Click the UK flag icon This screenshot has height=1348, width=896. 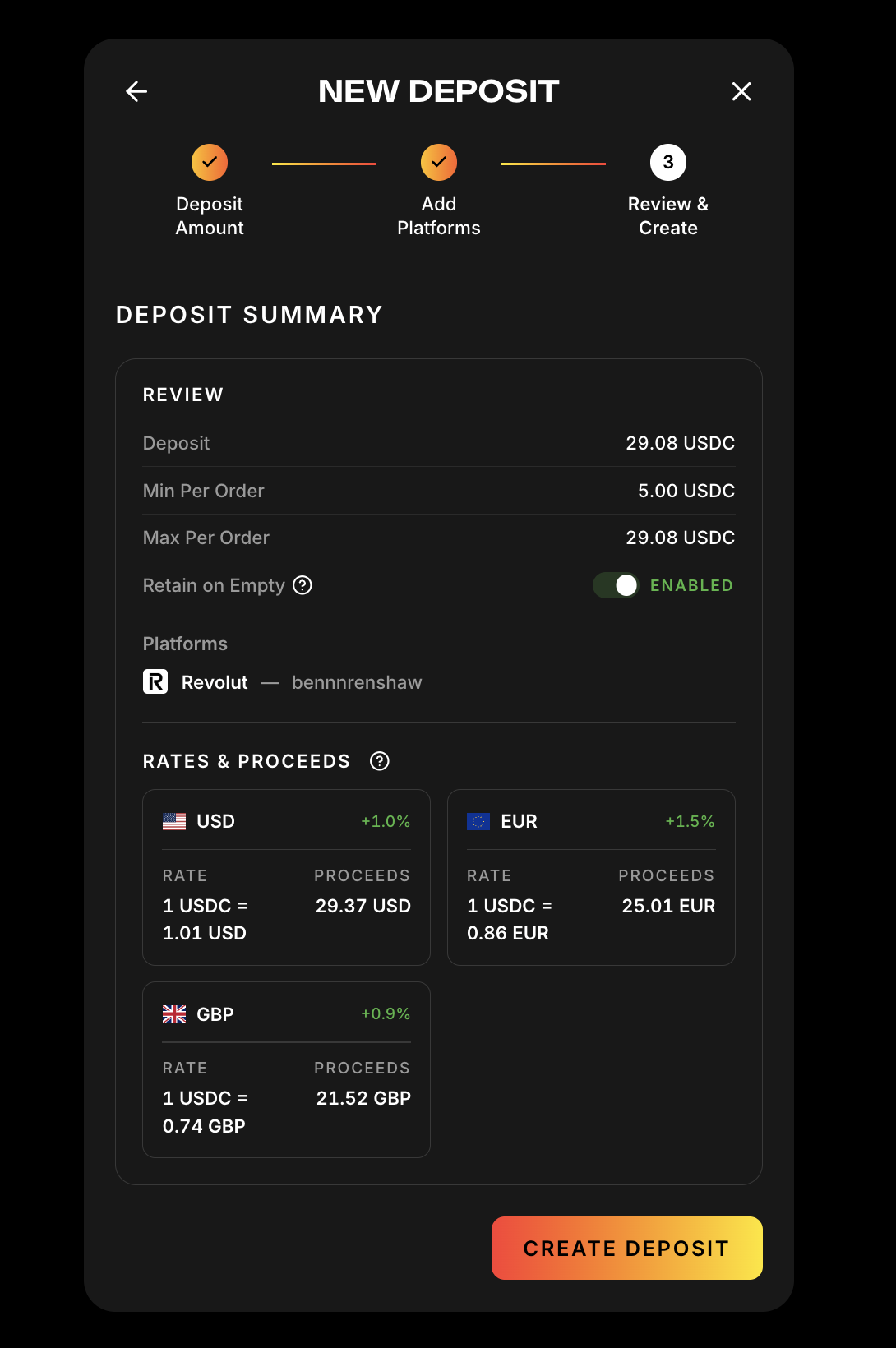(x=174, y=1014)
